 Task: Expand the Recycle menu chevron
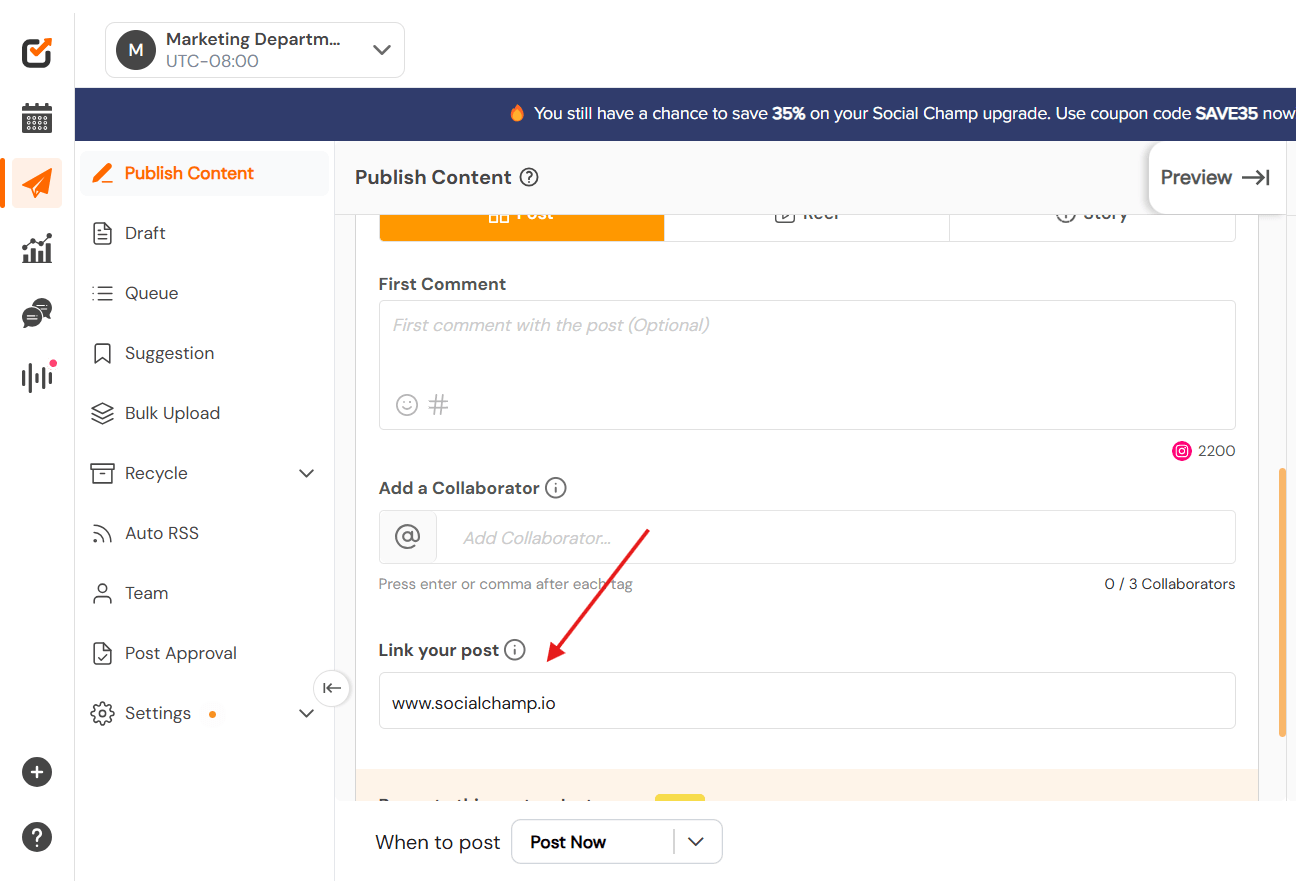coord(307,473)
